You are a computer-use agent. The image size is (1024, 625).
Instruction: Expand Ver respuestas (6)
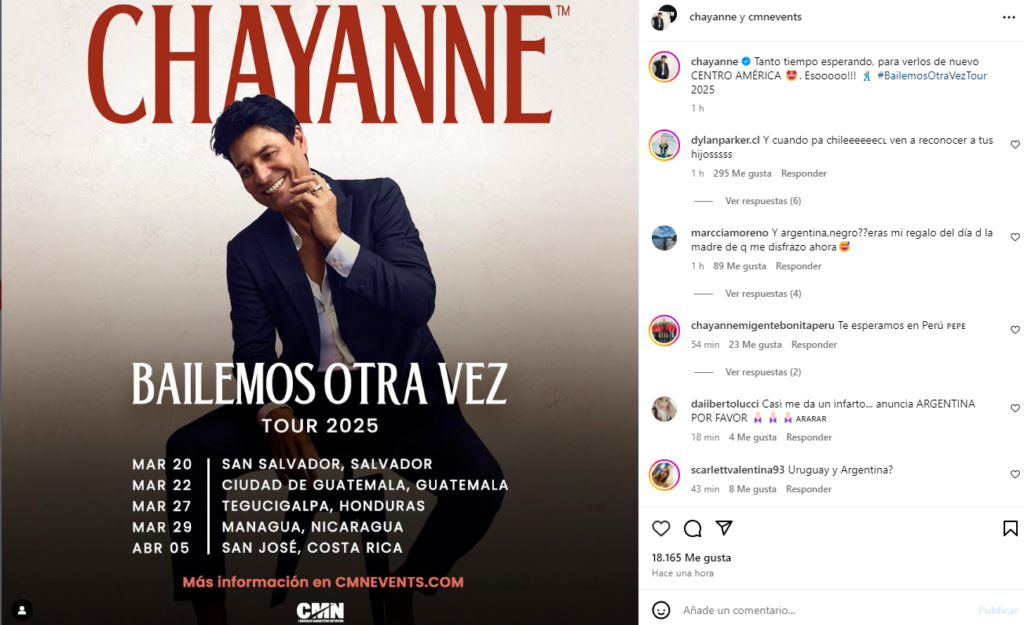click(763, 200)
